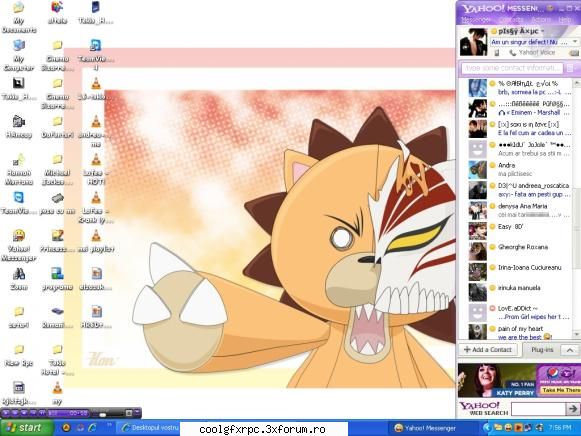The image size is (581, 436).
Task: Select contact 'Irina-Ioana Cuciureanu'
Action: 519,272
